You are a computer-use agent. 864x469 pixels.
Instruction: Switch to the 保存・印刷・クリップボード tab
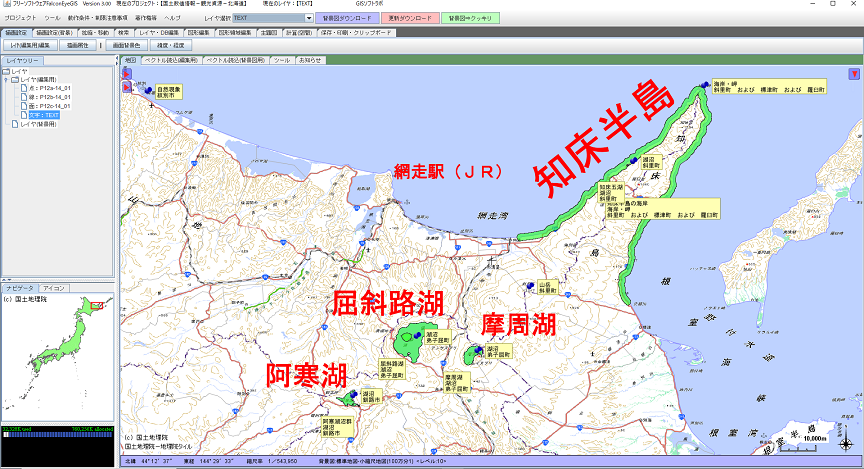tap(356, 33)
